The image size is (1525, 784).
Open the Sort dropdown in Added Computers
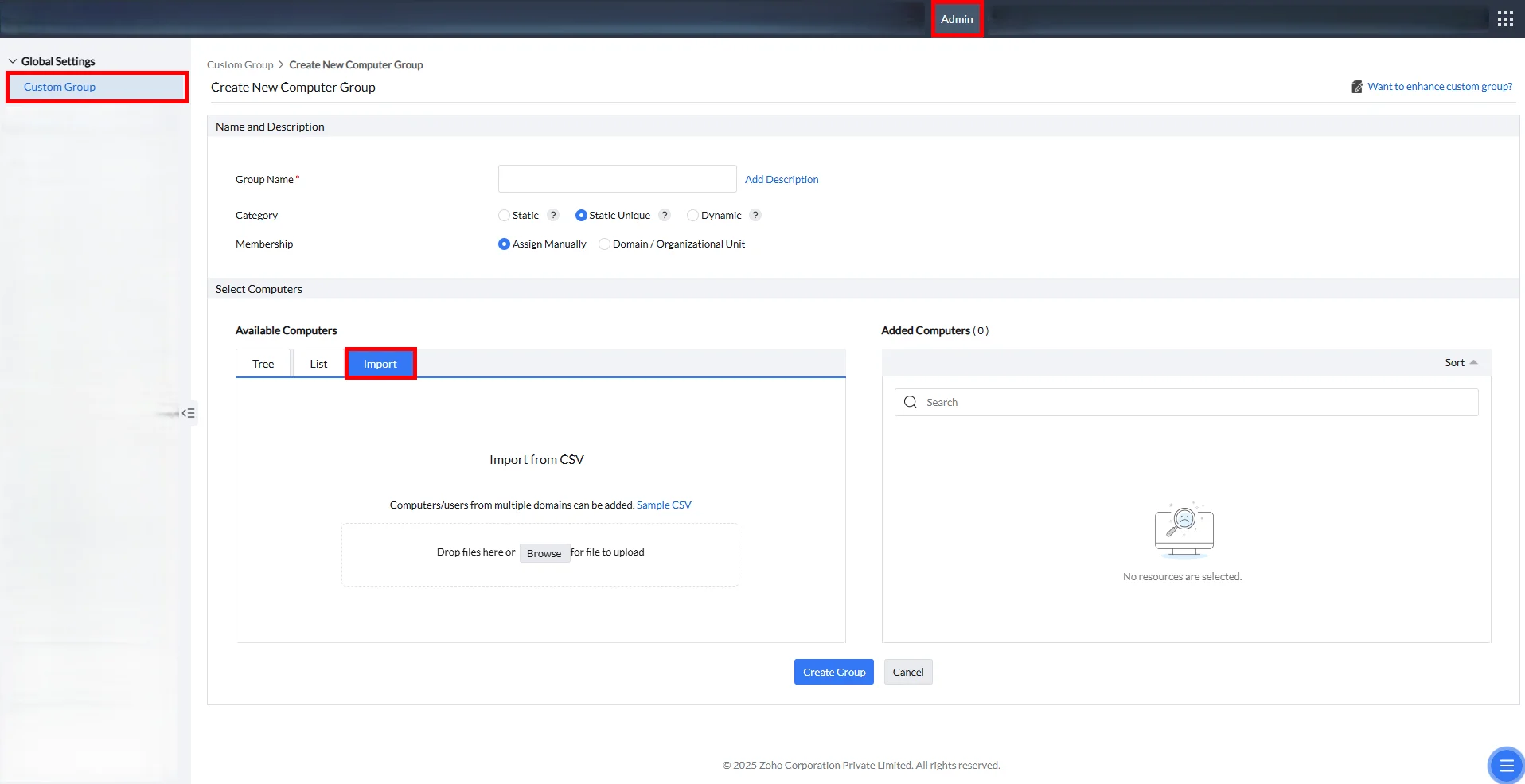tap(1461, 362)
